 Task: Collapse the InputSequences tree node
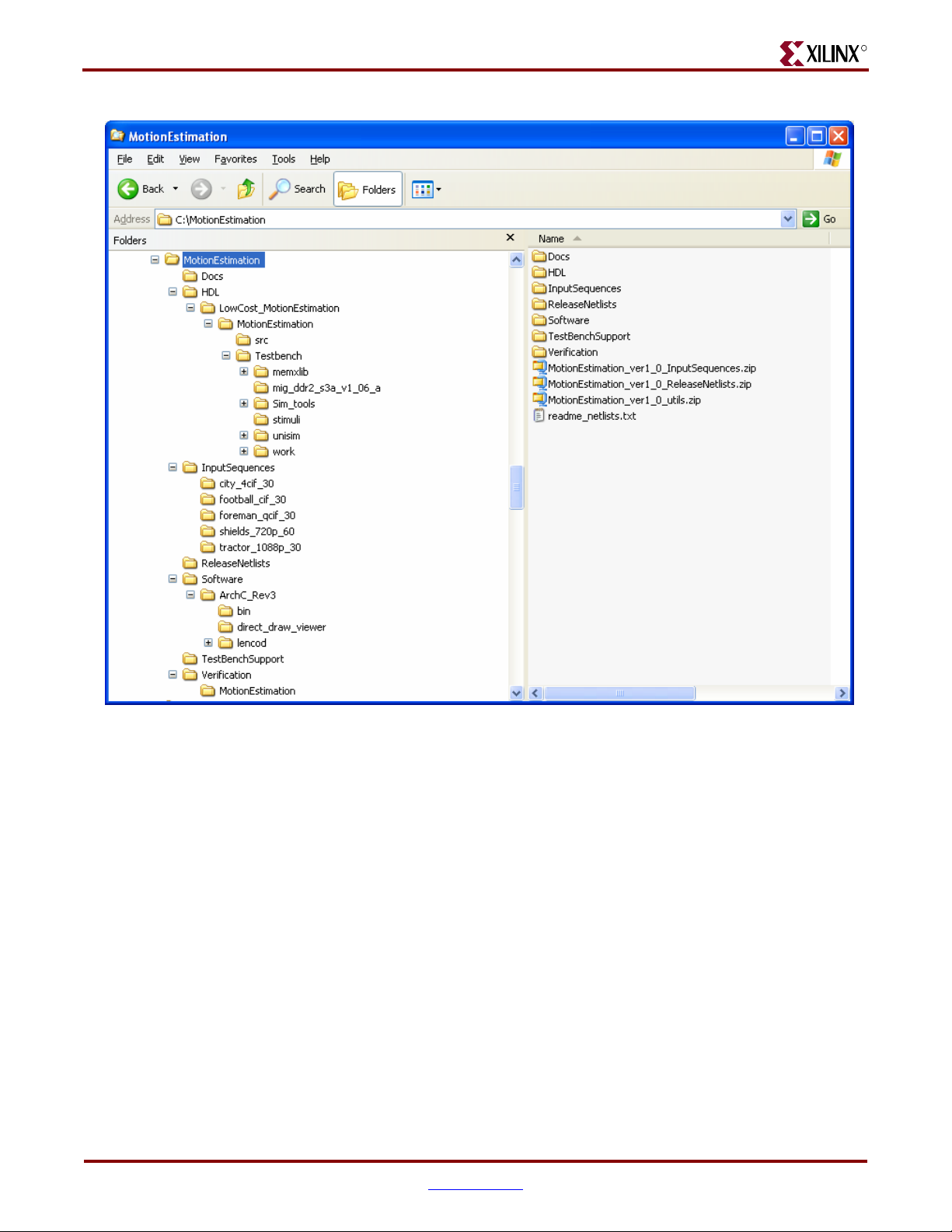point(173,467)
